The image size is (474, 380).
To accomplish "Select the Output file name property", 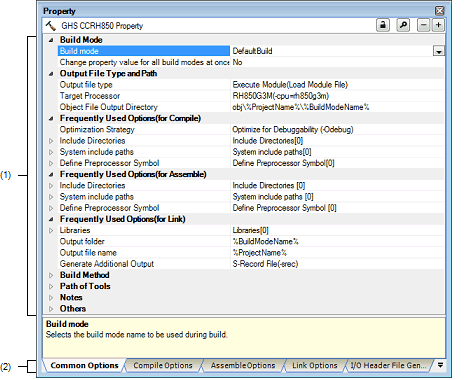I will coord(144,253).
